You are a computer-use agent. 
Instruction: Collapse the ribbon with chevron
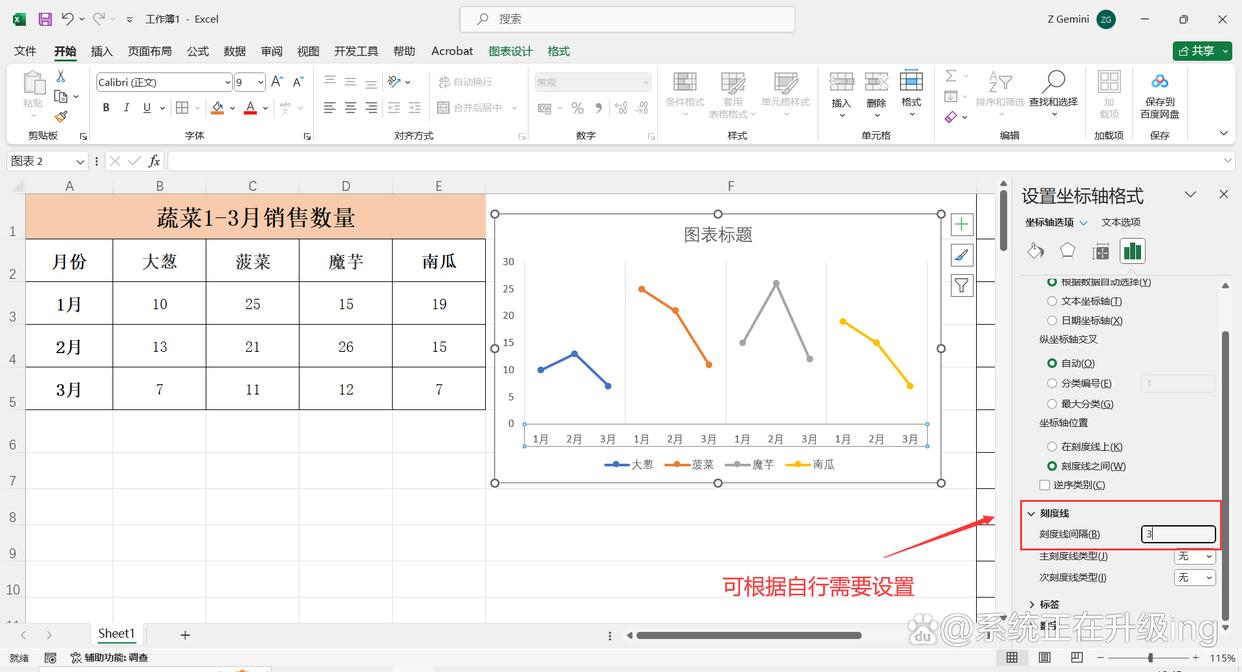pos(1223,134)
